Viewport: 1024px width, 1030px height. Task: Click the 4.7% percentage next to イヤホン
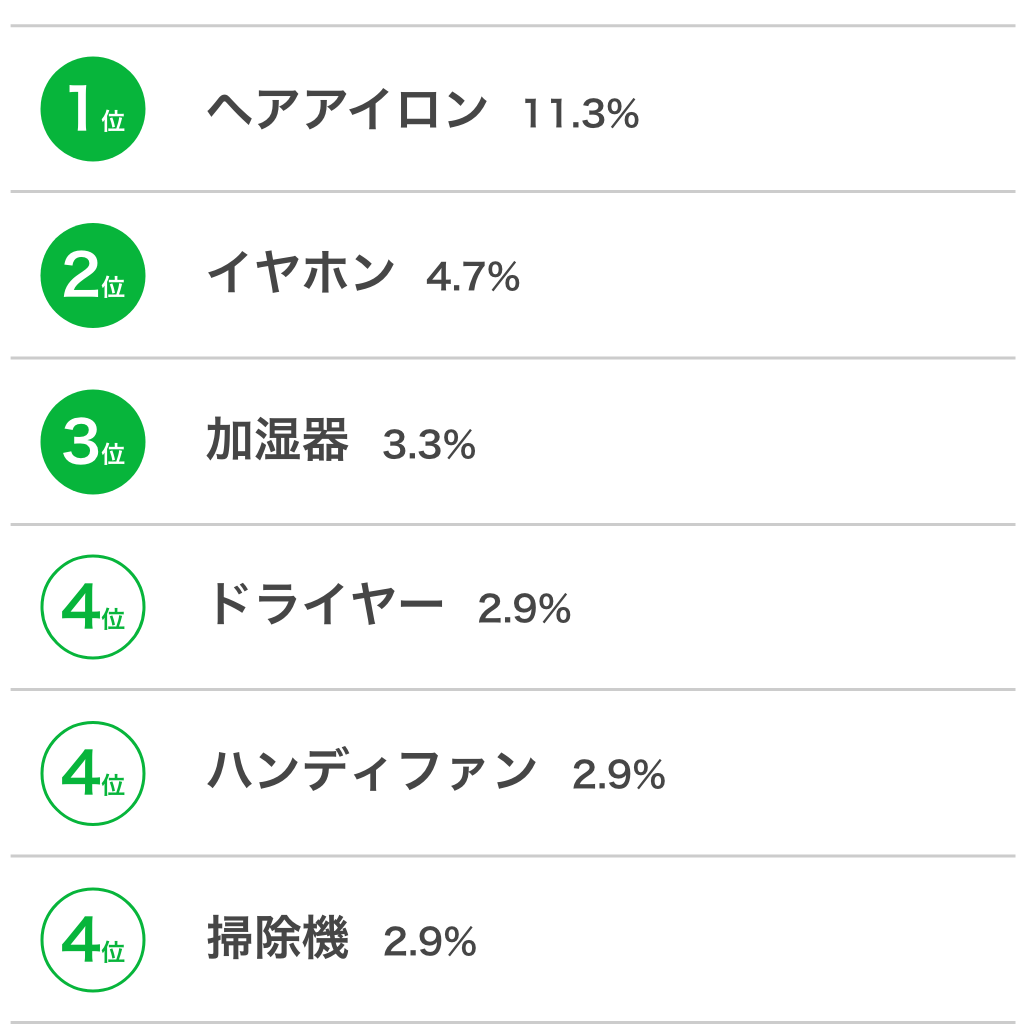click(x=473, y=277)
